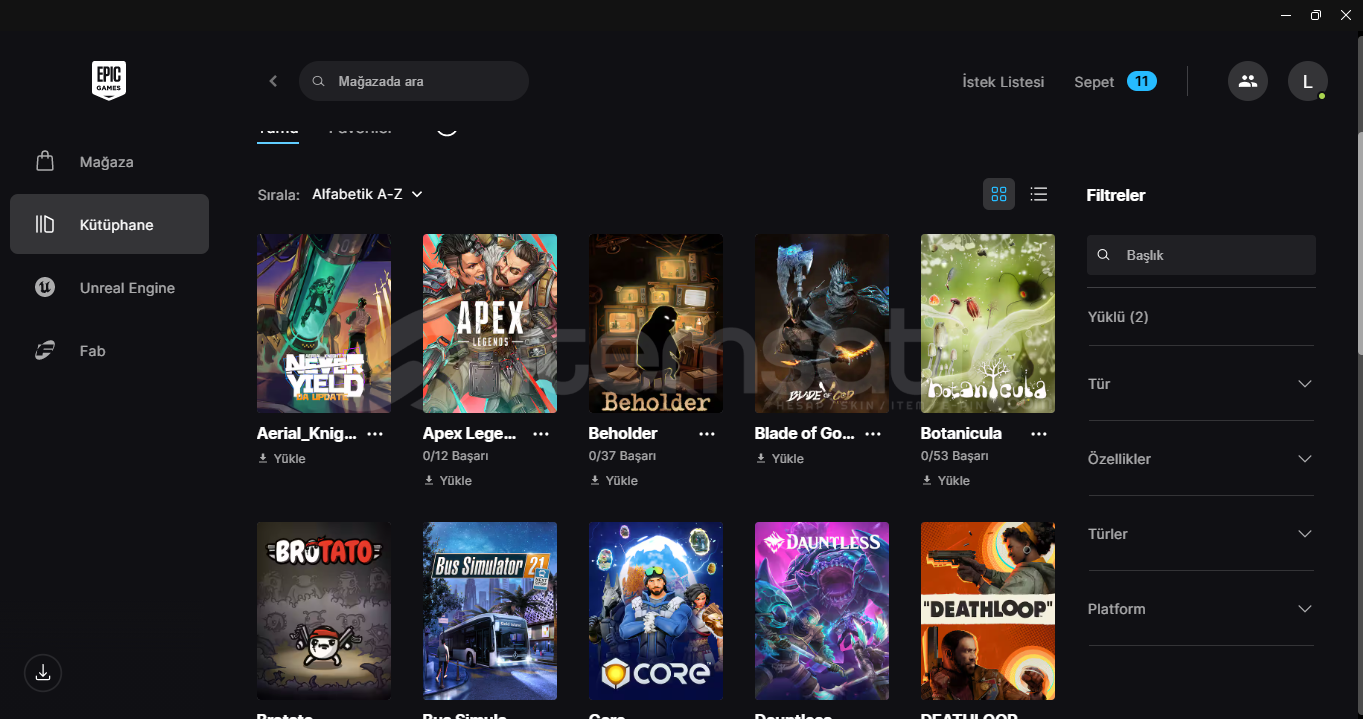Open Apex Legends cover
The image size is (1363, 719).
coord(490,323)
